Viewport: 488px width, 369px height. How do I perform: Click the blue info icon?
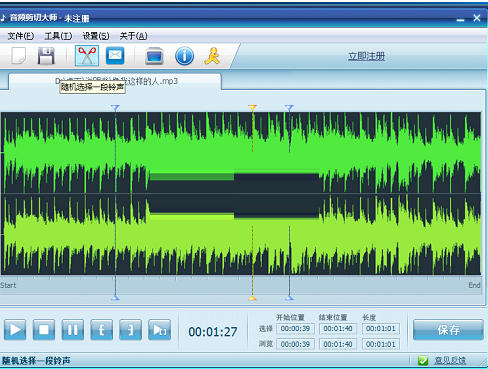coord(184,56)
